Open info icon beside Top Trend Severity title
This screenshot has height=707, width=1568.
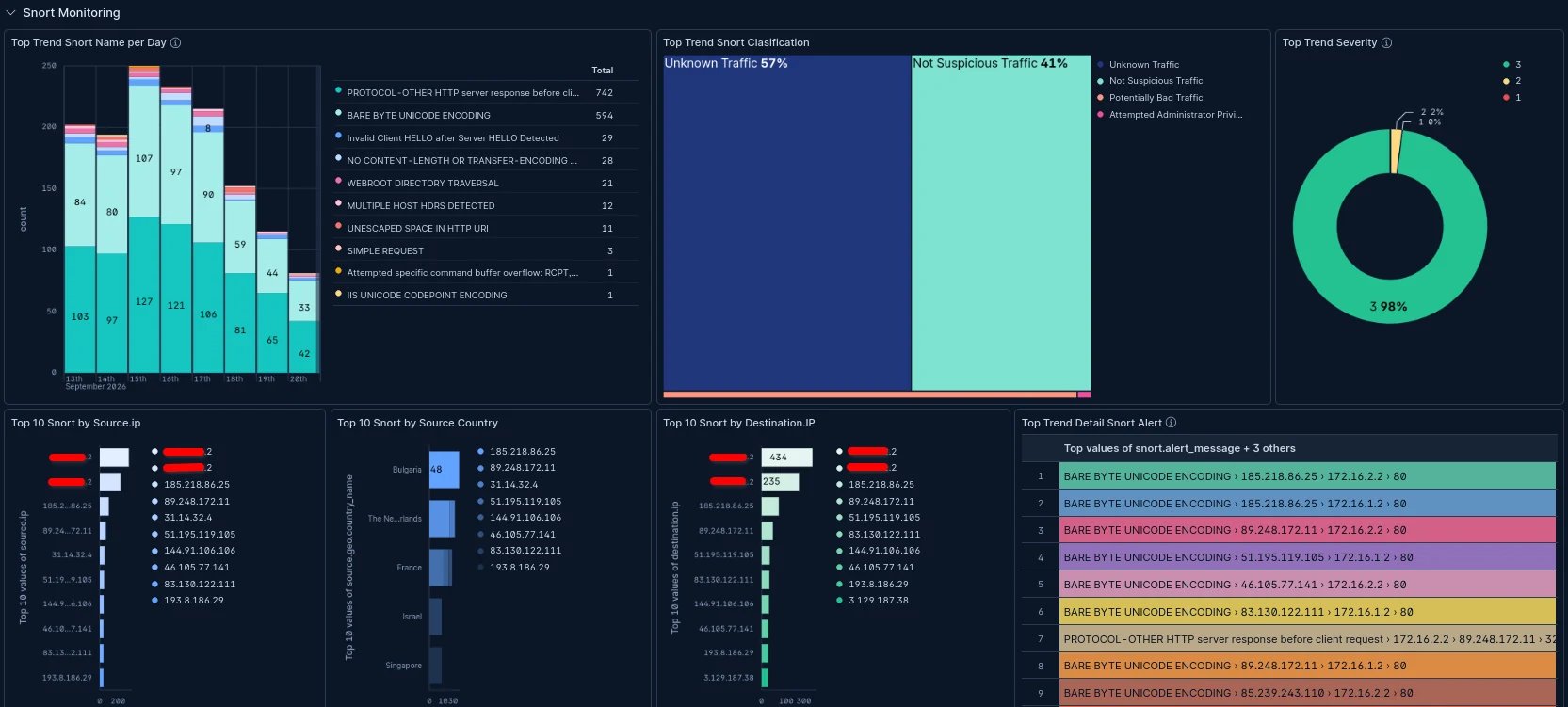pos(1386,42)
